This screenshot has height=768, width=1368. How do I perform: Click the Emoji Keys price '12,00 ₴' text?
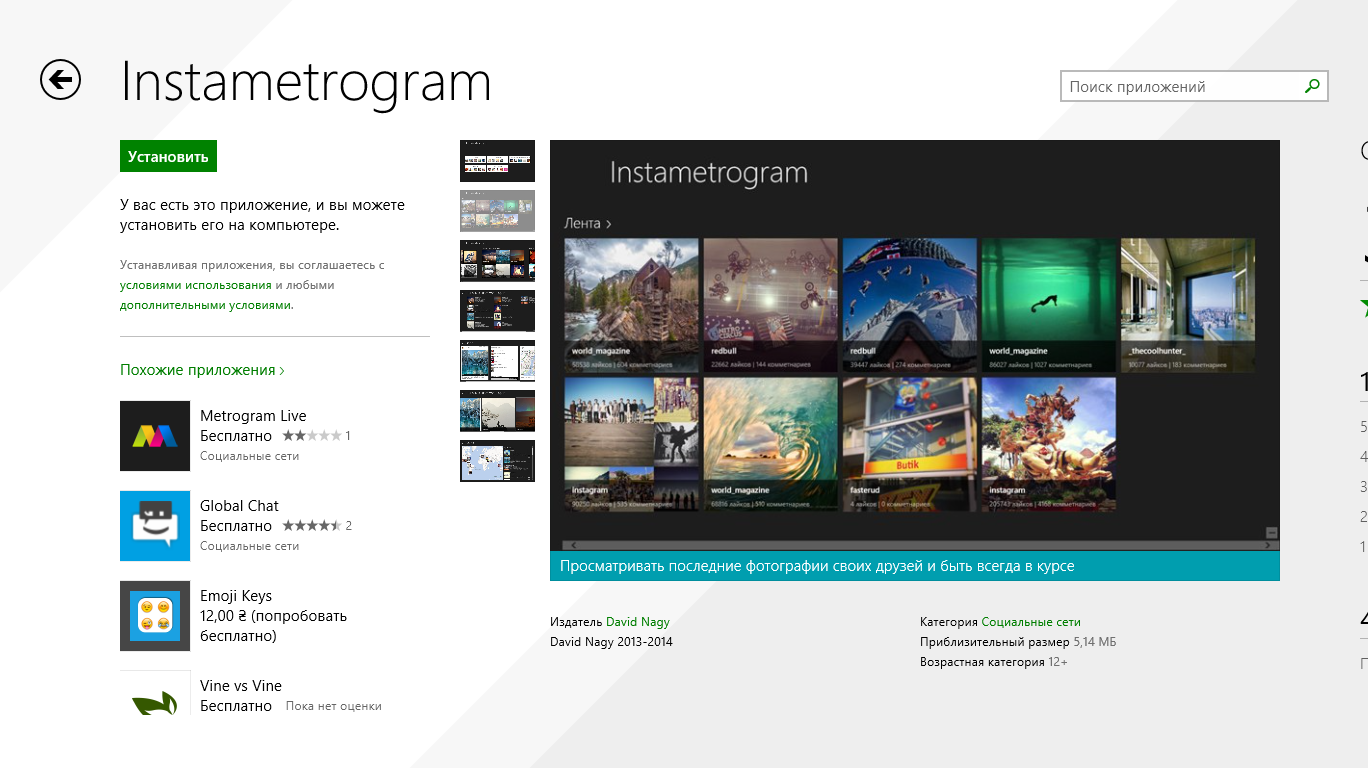click(x=224, y=616)
